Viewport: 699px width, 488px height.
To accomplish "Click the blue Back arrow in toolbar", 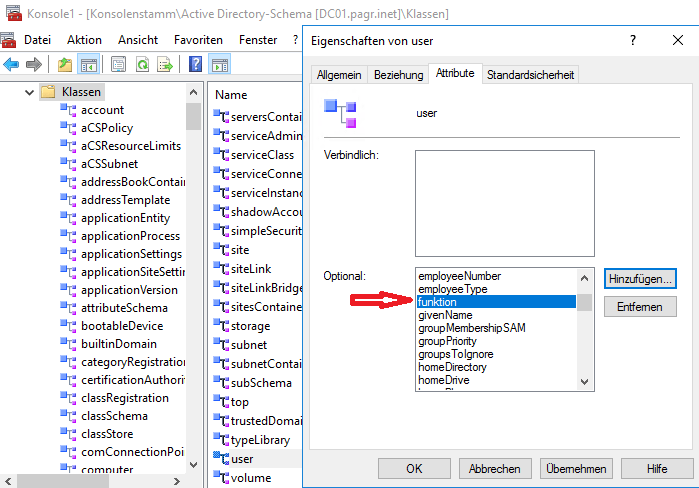I will tap(12, 64).
